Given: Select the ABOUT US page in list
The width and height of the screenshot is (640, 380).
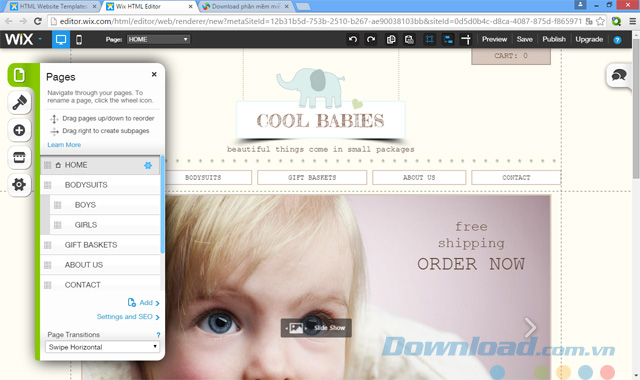Looking at the screenshot, I should click(100, 265).
